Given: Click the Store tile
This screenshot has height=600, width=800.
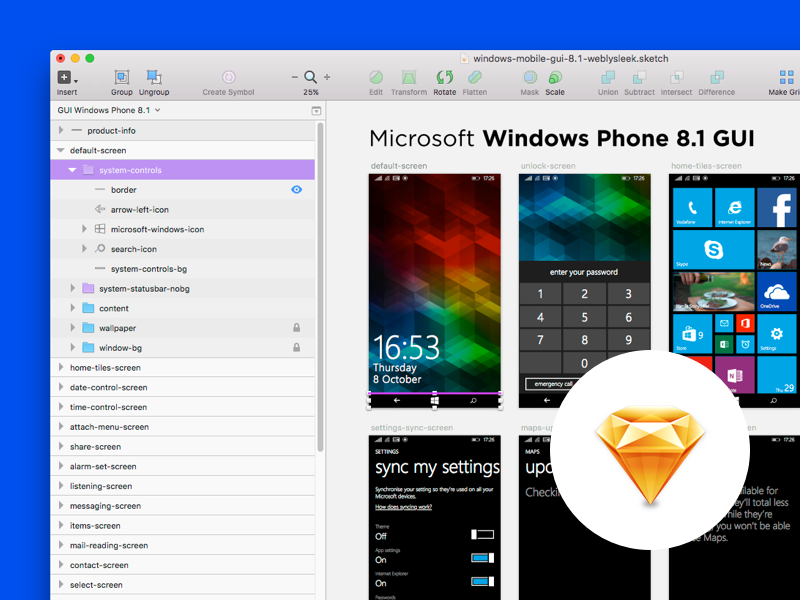Looking at the screenshot, I should click(x=692, y=334).
